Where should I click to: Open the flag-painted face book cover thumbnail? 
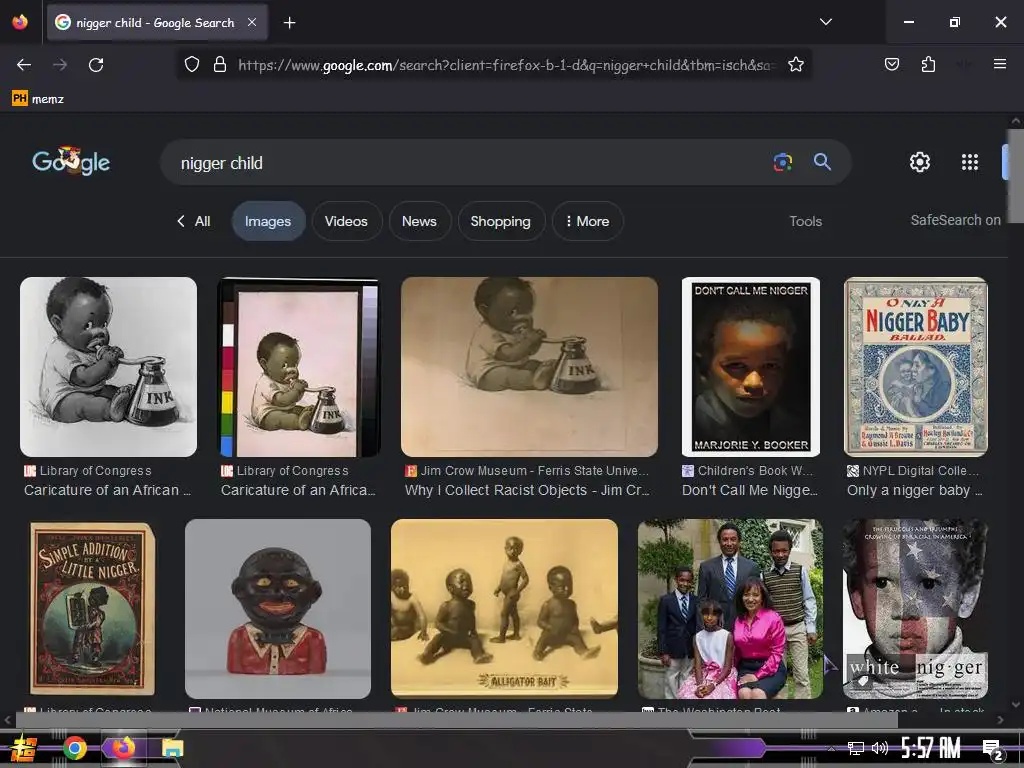click(x=915, y=609)
